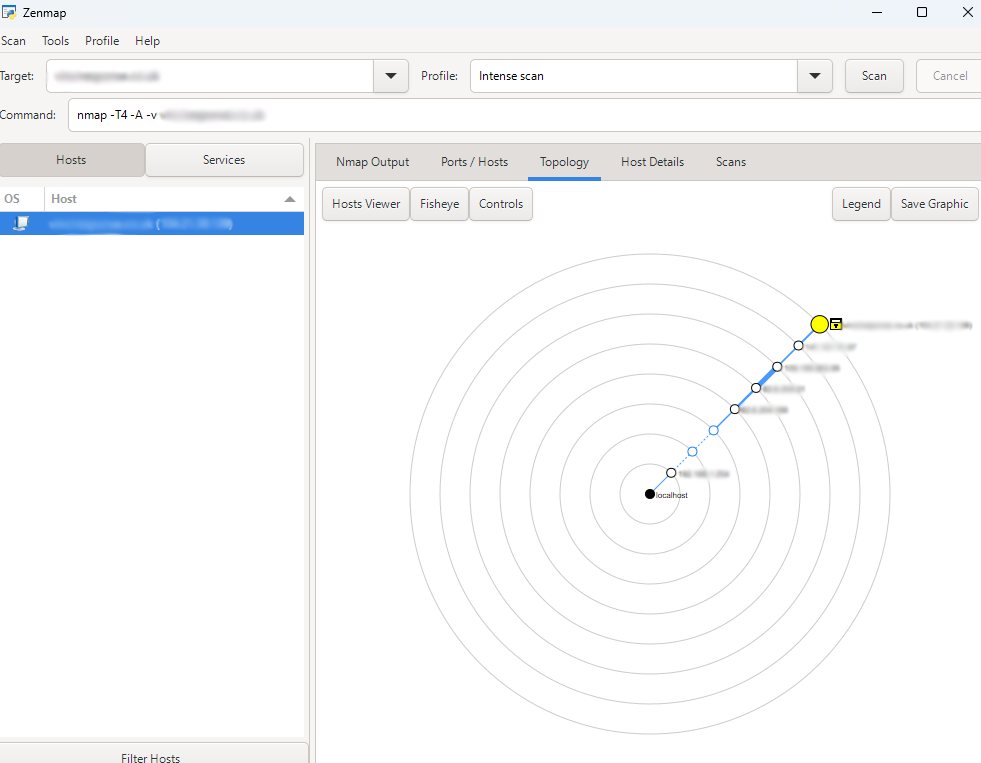Minimize the Zenmap window

pyautogui.click(x=877, y=12)
